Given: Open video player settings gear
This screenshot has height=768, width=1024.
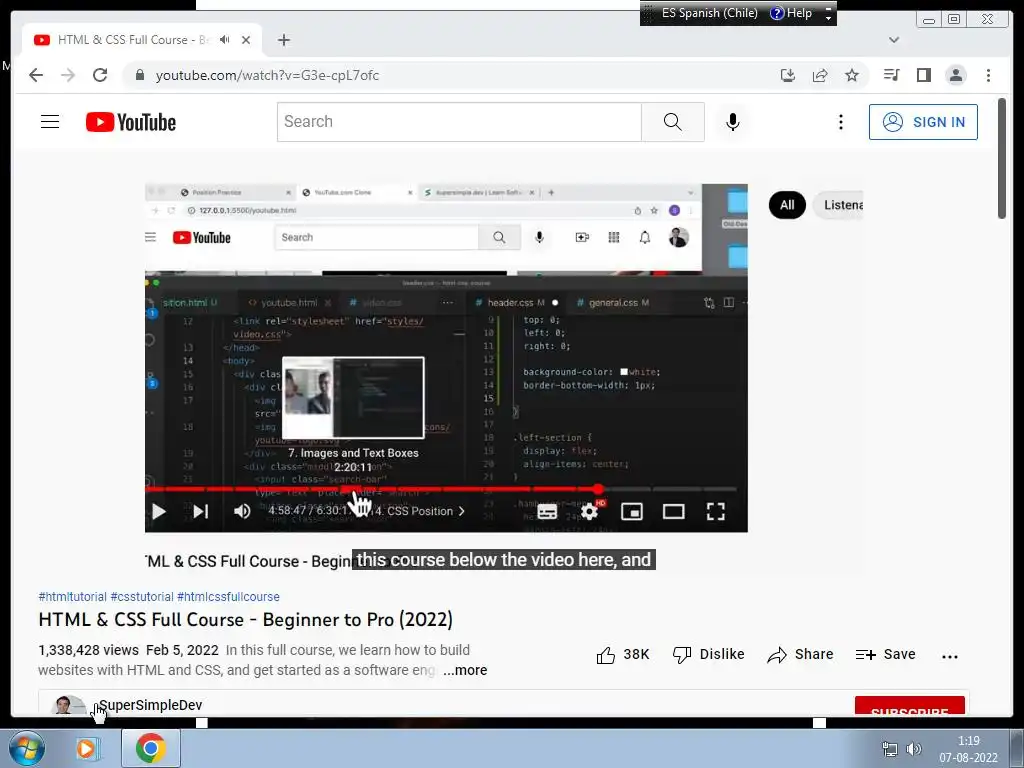Looking at the screenshot, I should pos(589,511).
